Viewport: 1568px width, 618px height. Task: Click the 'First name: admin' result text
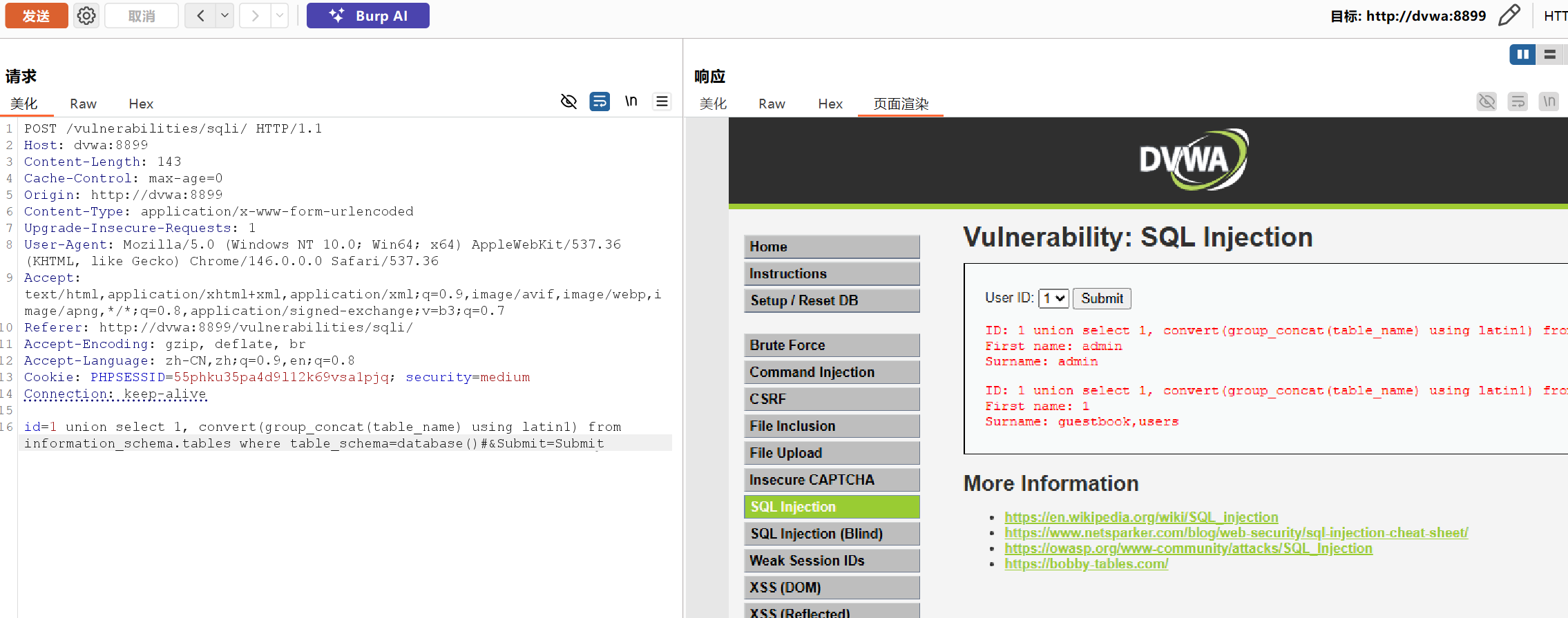(1053, 346)
